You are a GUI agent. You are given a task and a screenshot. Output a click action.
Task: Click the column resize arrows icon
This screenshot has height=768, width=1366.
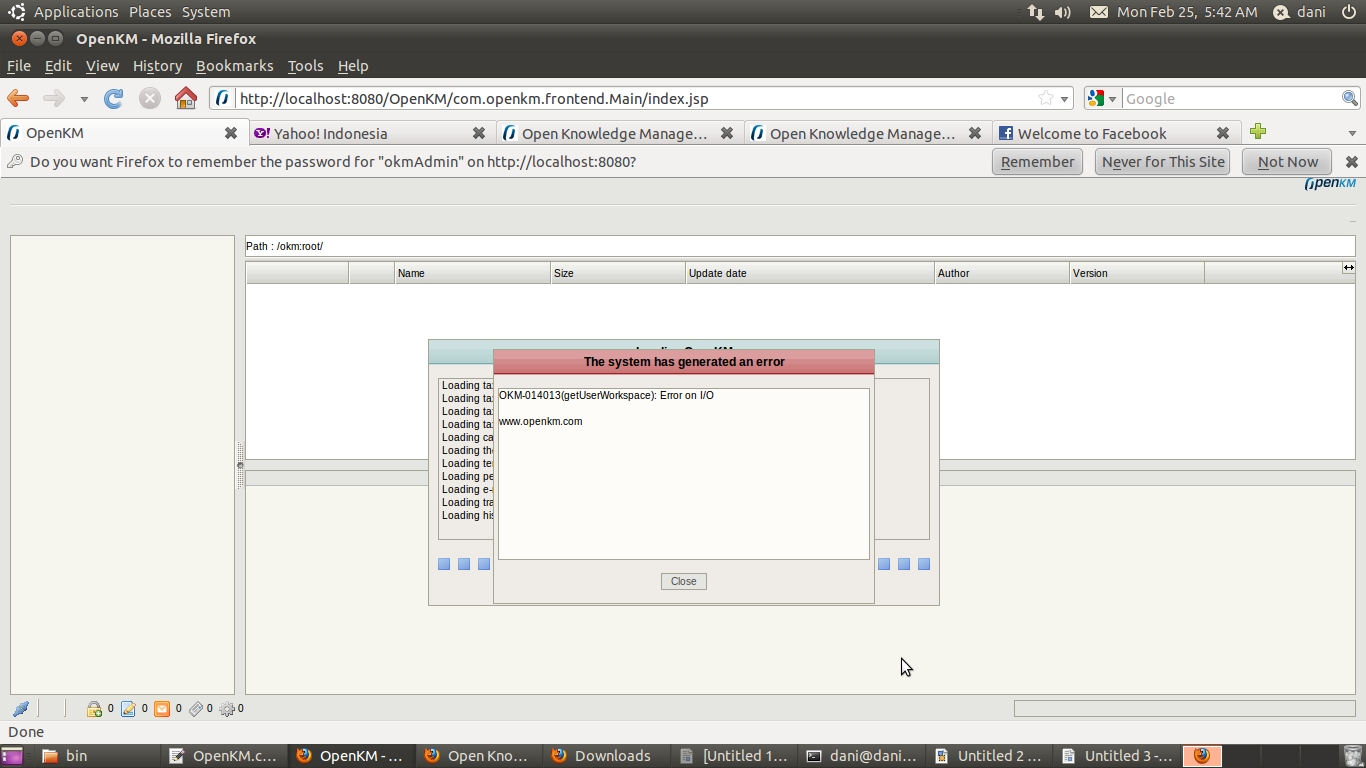tap(1348, 268)
